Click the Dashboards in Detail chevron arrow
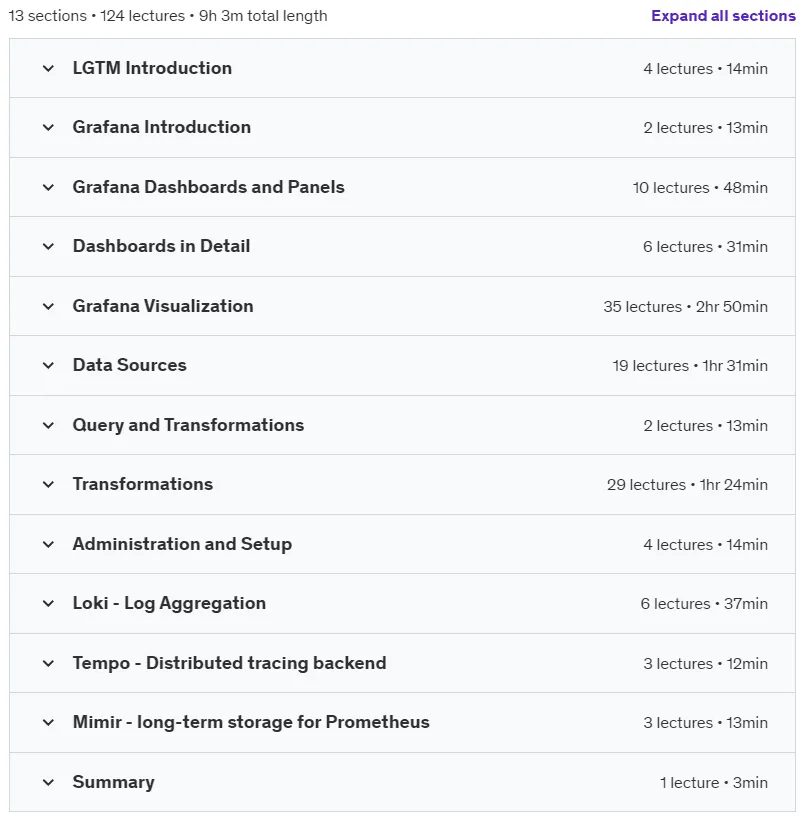 [48, 247]
